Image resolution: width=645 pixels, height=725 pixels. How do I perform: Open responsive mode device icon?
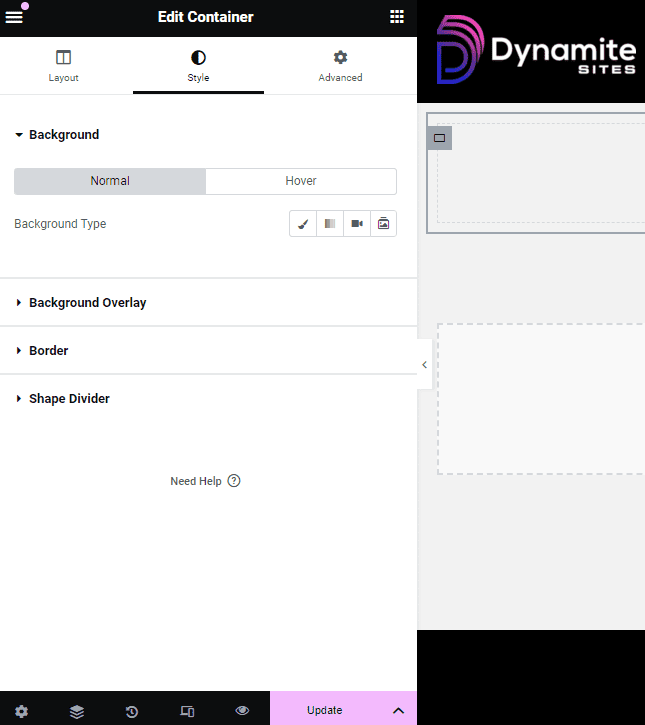[187, 711]
